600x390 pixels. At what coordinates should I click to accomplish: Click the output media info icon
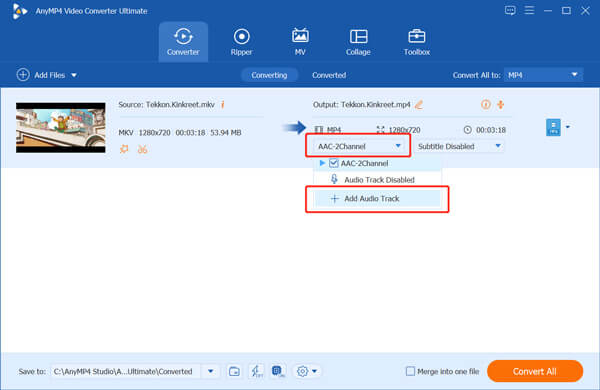[486, 104]
